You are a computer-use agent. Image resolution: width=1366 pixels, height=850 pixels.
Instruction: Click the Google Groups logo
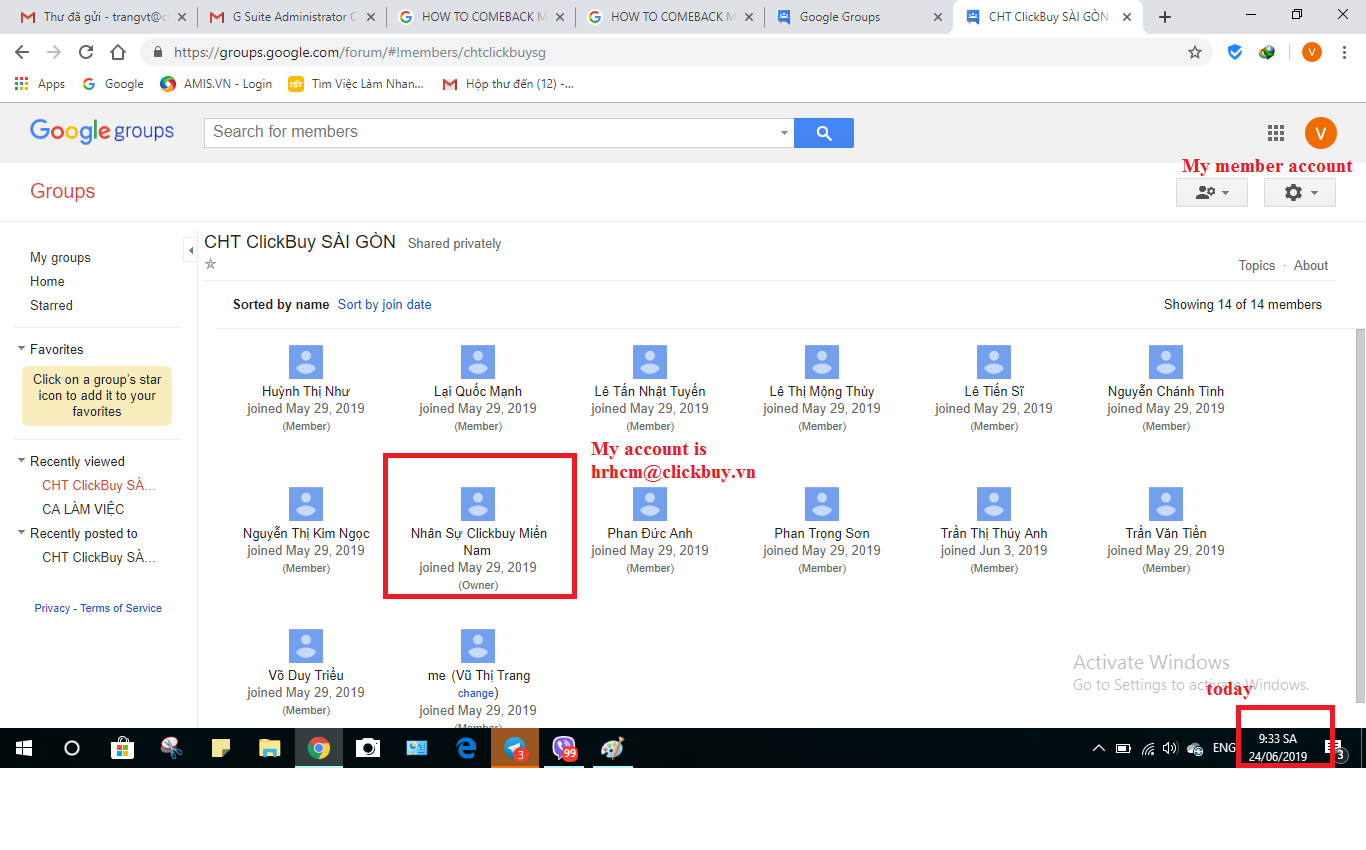(102, 131)
